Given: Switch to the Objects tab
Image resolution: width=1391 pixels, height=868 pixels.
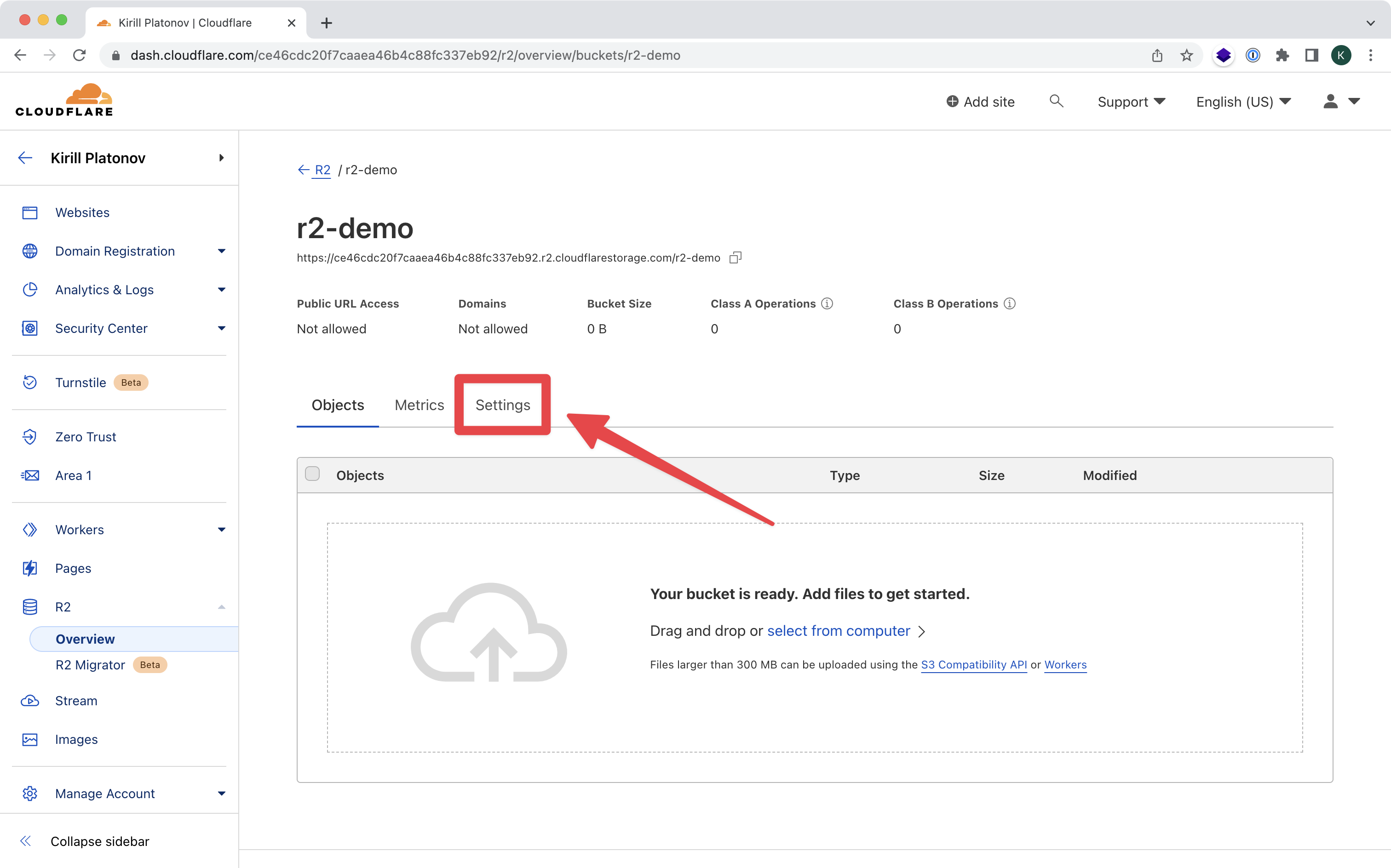Looking at the screenshot, I should 338,405.
